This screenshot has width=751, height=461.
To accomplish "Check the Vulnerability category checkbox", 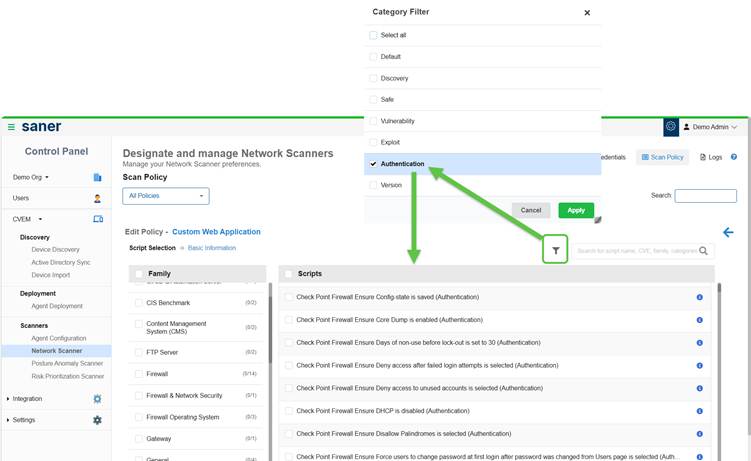I will coord(373,121).
